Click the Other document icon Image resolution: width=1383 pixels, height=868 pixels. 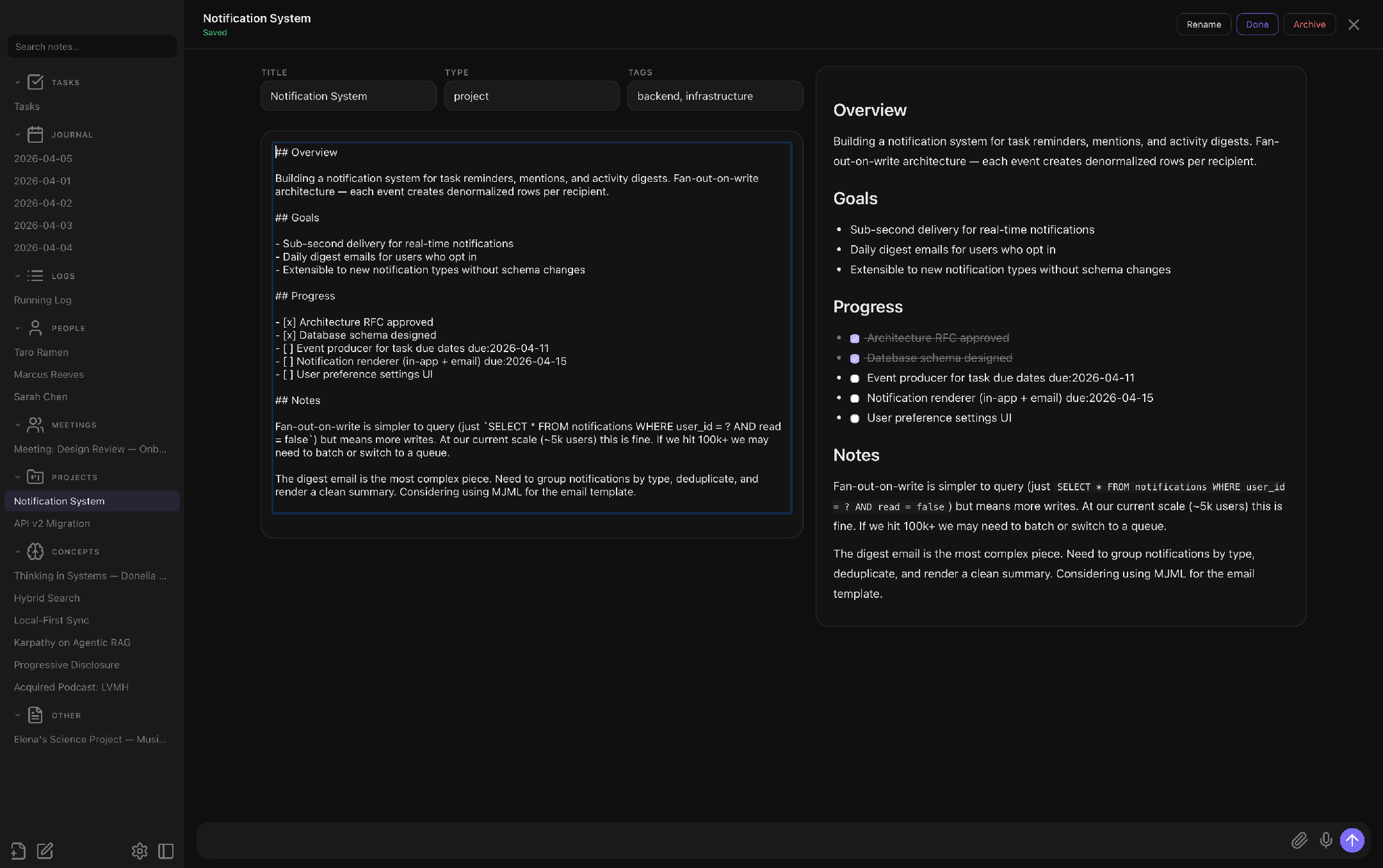click(x=36, y=715)
